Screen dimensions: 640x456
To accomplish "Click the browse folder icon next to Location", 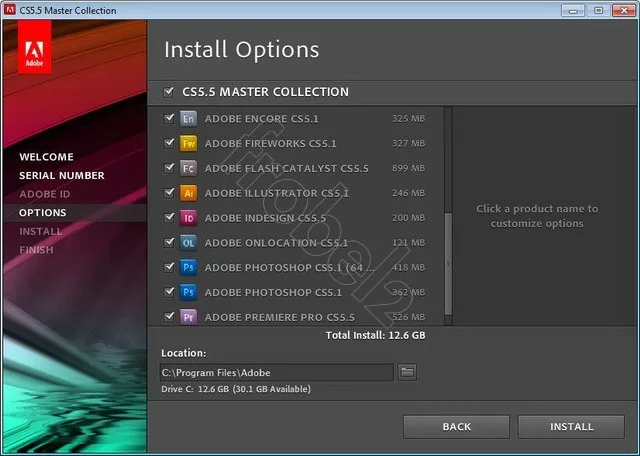I will [x=407, y=372].
